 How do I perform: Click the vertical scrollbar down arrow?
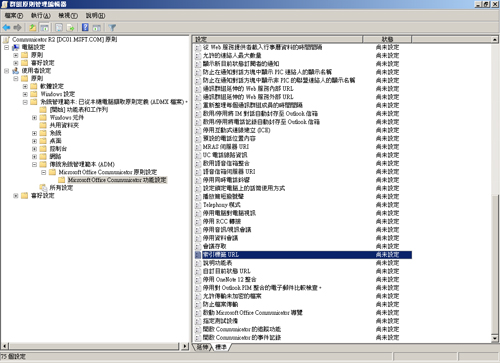coord(495,339)
